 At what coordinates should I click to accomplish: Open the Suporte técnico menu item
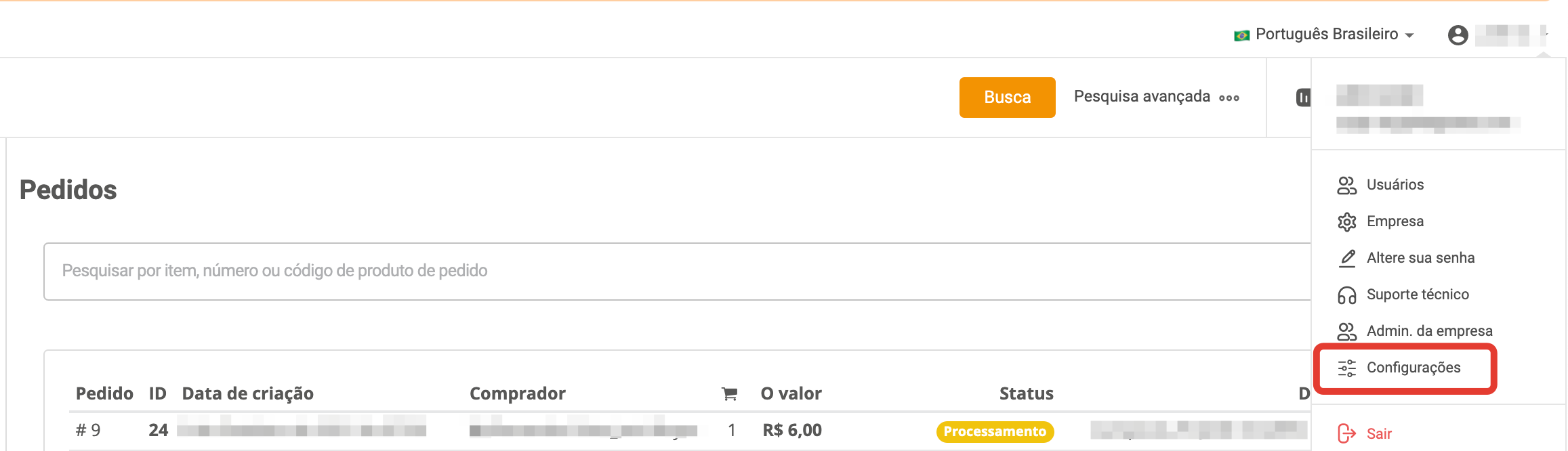(x=1418, y=295)
